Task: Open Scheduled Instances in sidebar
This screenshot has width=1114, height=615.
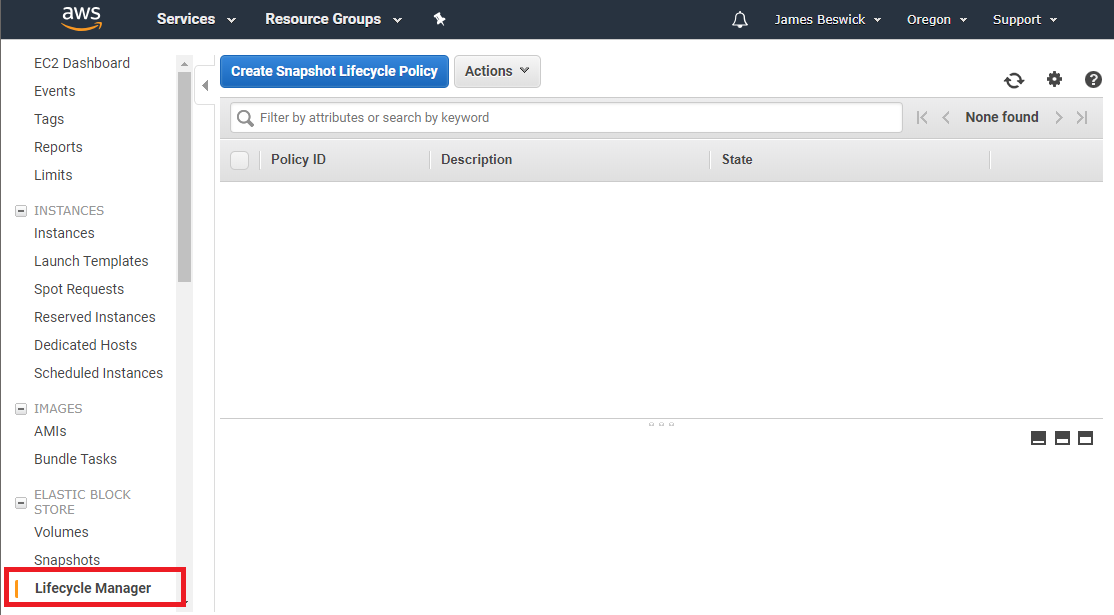Action: pyautogui.click(x=98, y=373)
